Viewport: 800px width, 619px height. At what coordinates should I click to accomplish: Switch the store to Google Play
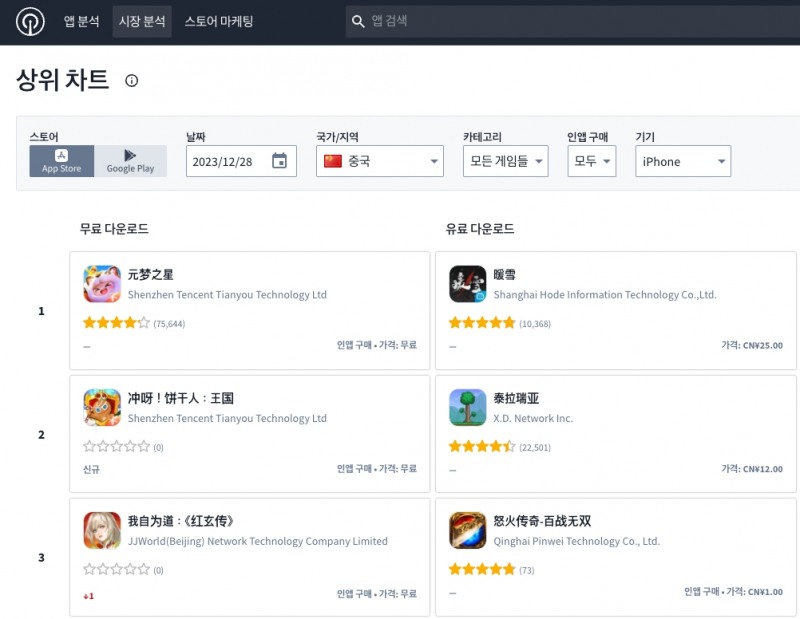[132, 161]
